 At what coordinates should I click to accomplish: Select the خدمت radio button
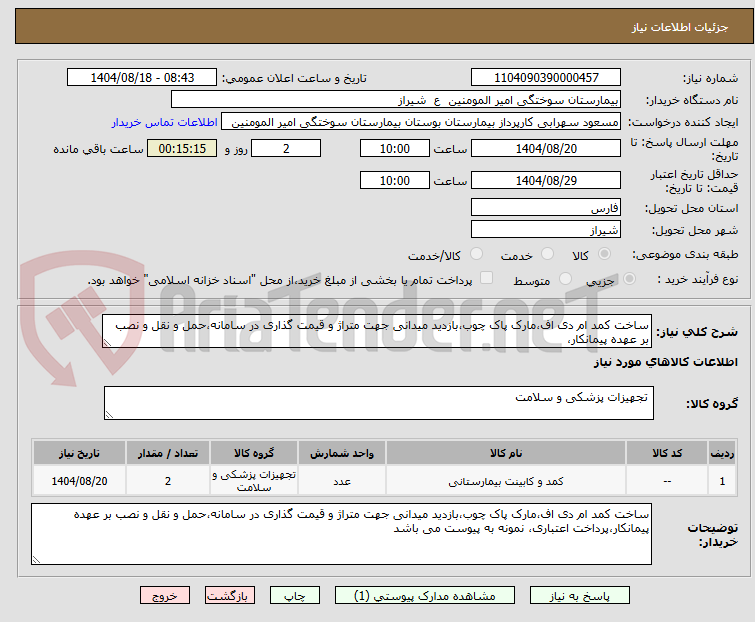coord(547,254)
